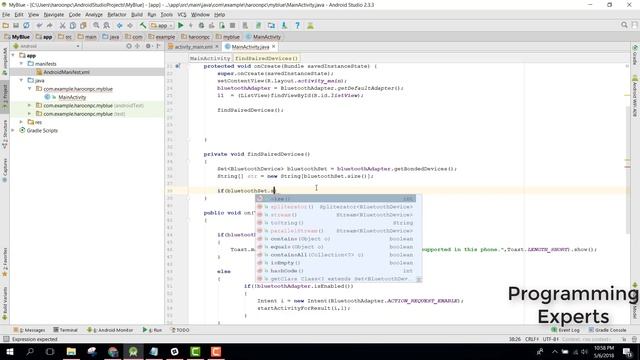Screen dimensions: 640x360
Task: Click the haroonpc breadcrumb
Action: tap(196, 37)
